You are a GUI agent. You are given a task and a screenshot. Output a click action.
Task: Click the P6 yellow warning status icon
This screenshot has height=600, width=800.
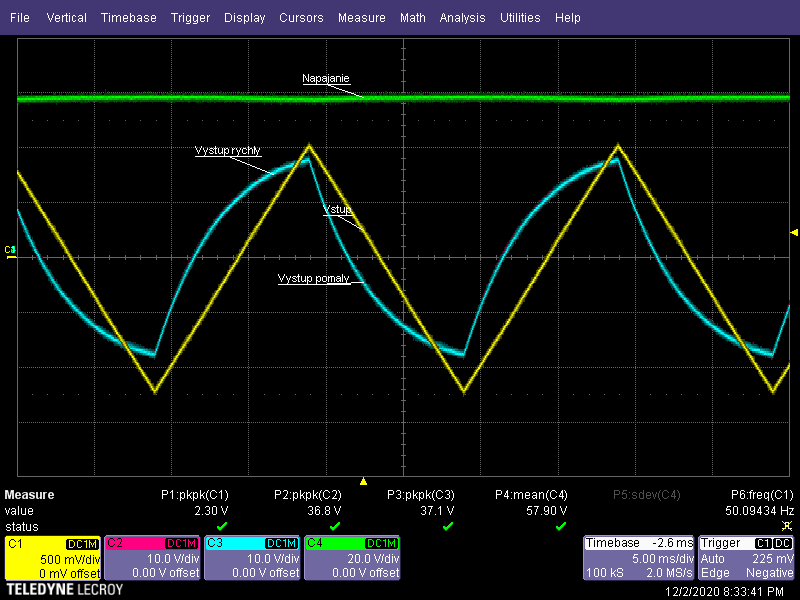[x=787, y=526]
